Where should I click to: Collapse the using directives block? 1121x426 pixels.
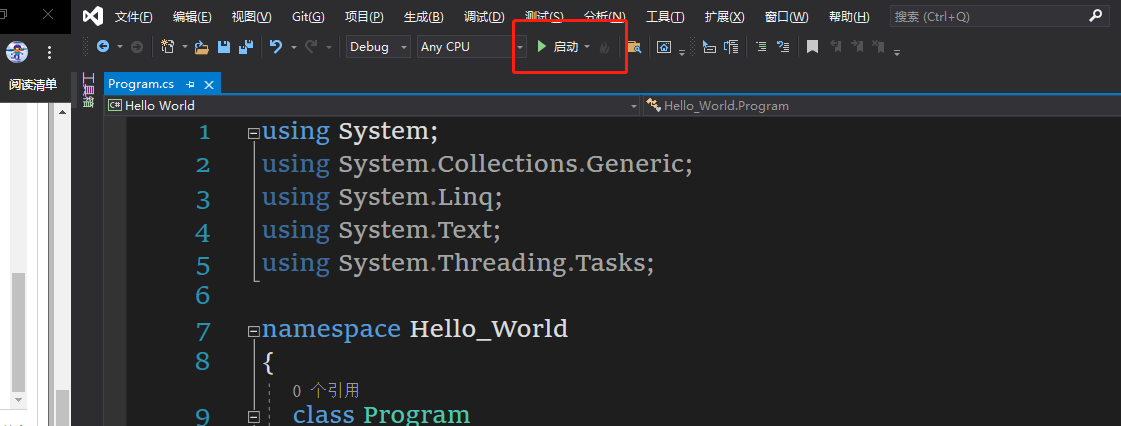(x=253, y=133)
